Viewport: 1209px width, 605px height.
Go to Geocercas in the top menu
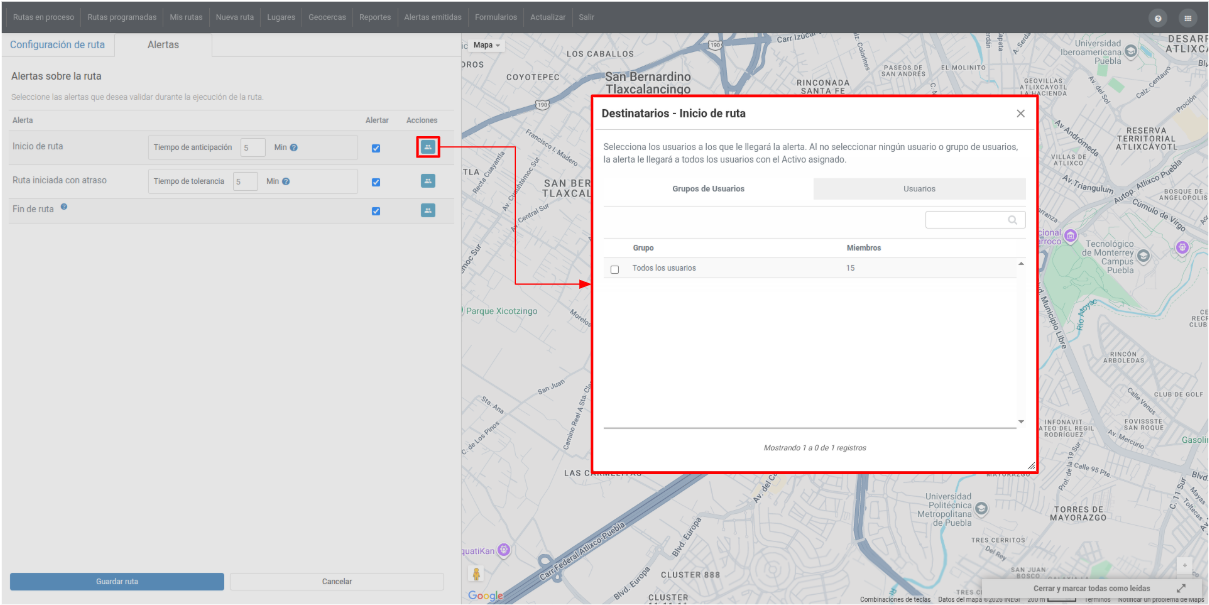tap(327, 18)
